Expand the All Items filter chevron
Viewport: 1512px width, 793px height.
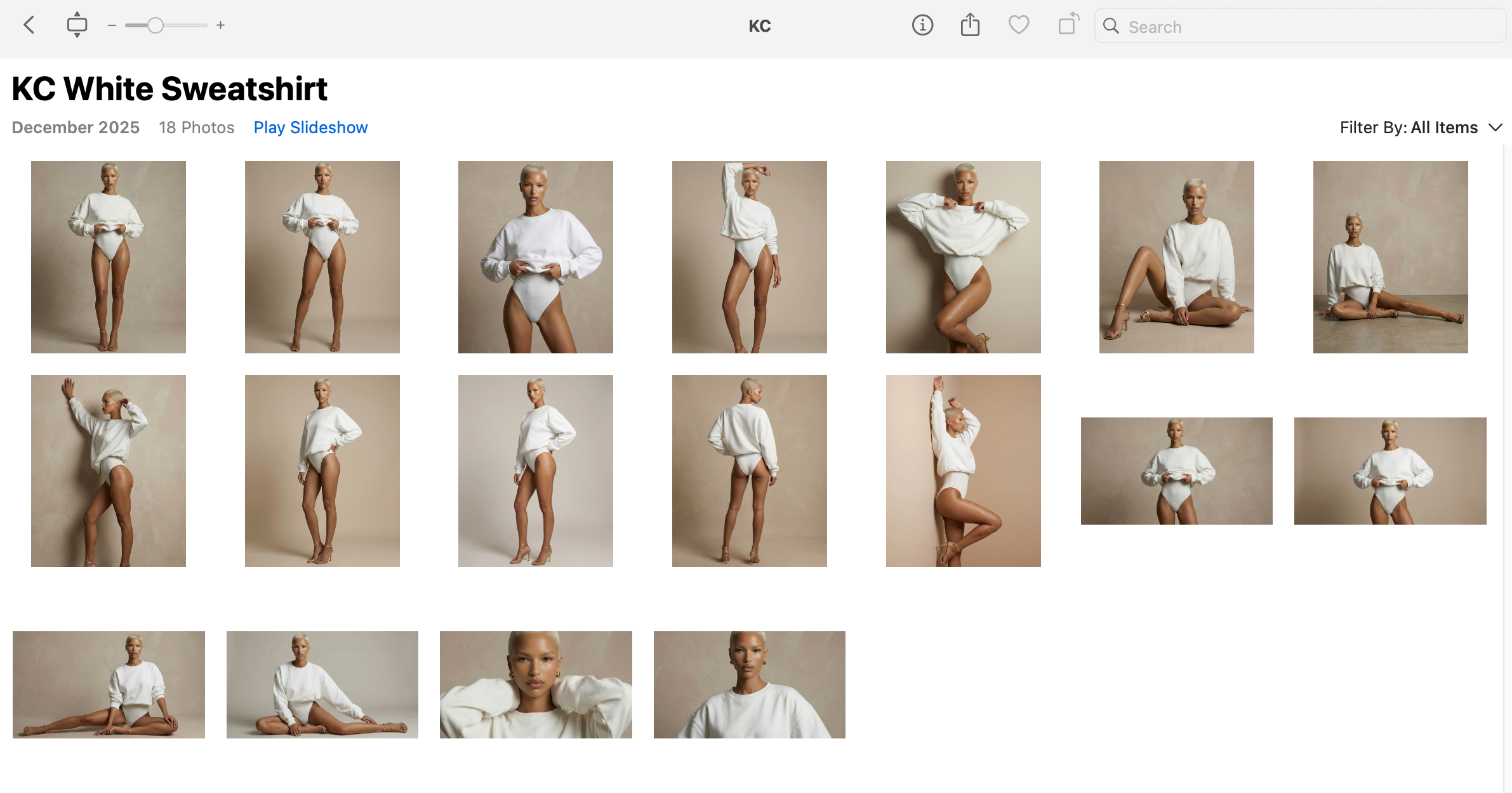coord(1496,128)
